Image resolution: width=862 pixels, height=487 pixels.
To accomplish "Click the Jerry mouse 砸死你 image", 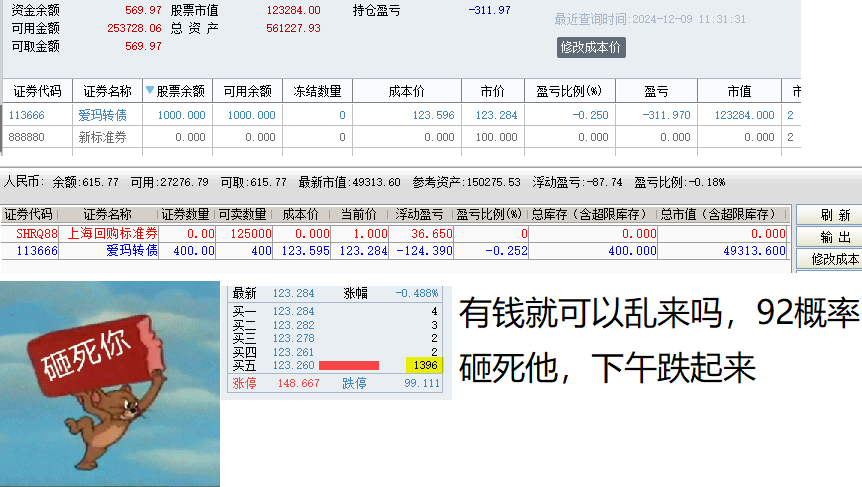I will point(110,384).
